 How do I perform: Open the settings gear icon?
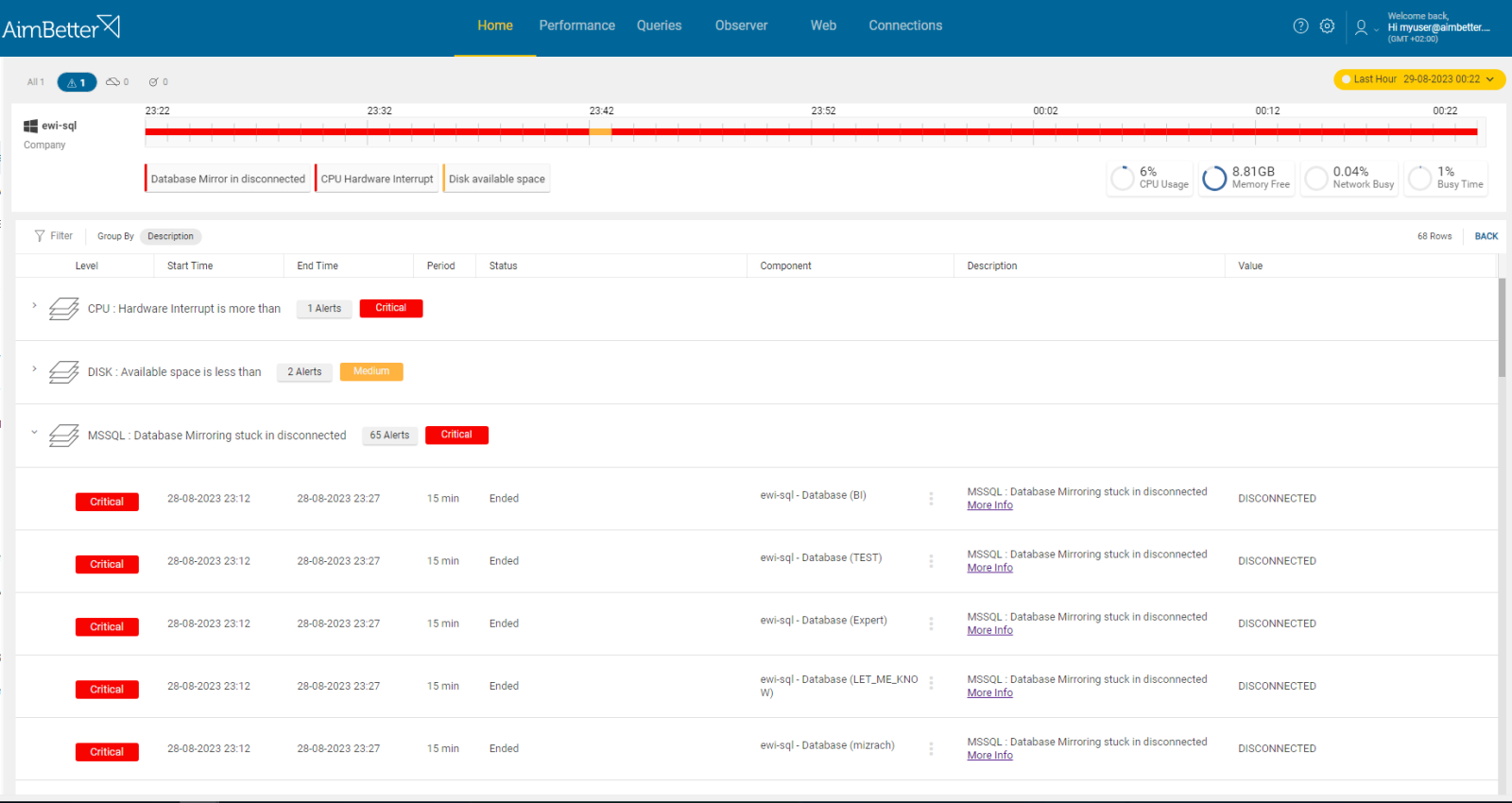click(1327, 26)
